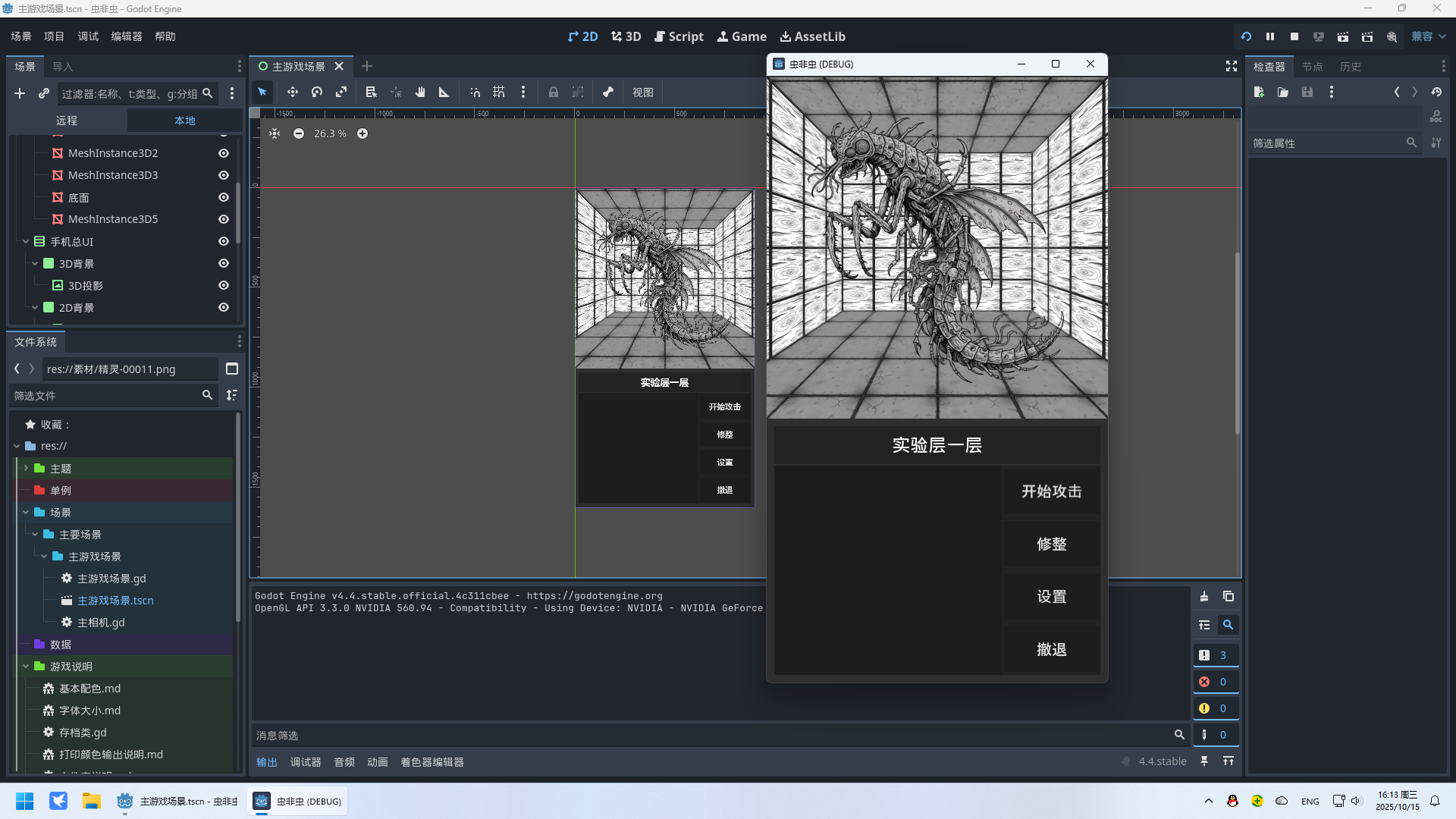Activate the Pan hand tool
This screenshot has height=819, width=1456.
pyautogui.click(x=420, y=92)
